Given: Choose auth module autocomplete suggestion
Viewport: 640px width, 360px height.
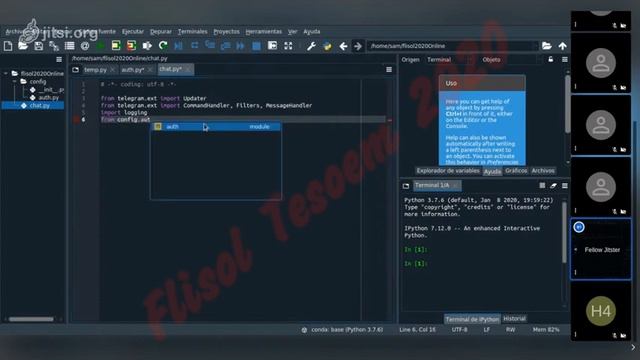Looking at the screenshot, I should pyautogui.click(x=216, y=127).
